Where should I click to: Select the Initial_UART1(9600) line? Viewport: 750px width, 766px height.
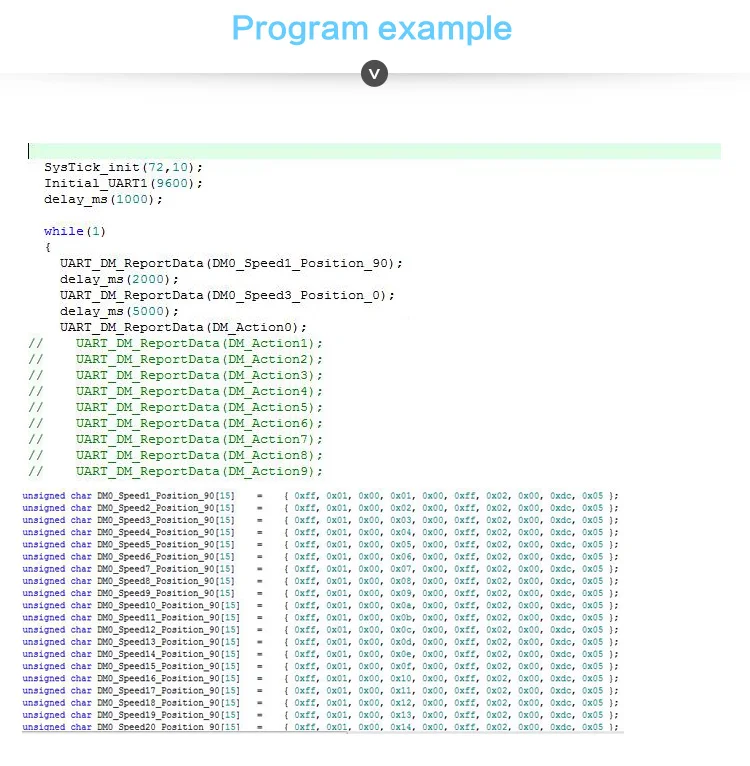click(x=123, y=183)
